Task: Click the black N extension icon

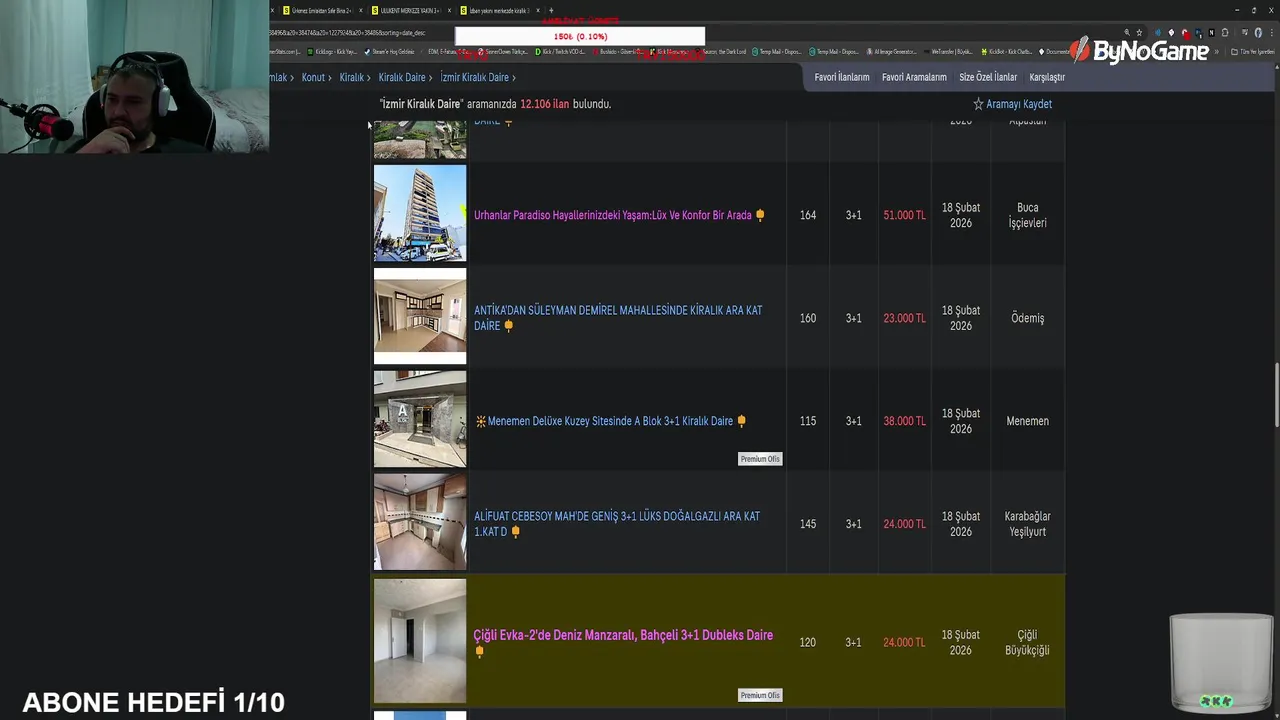Action: click(x=1211, y=33)
